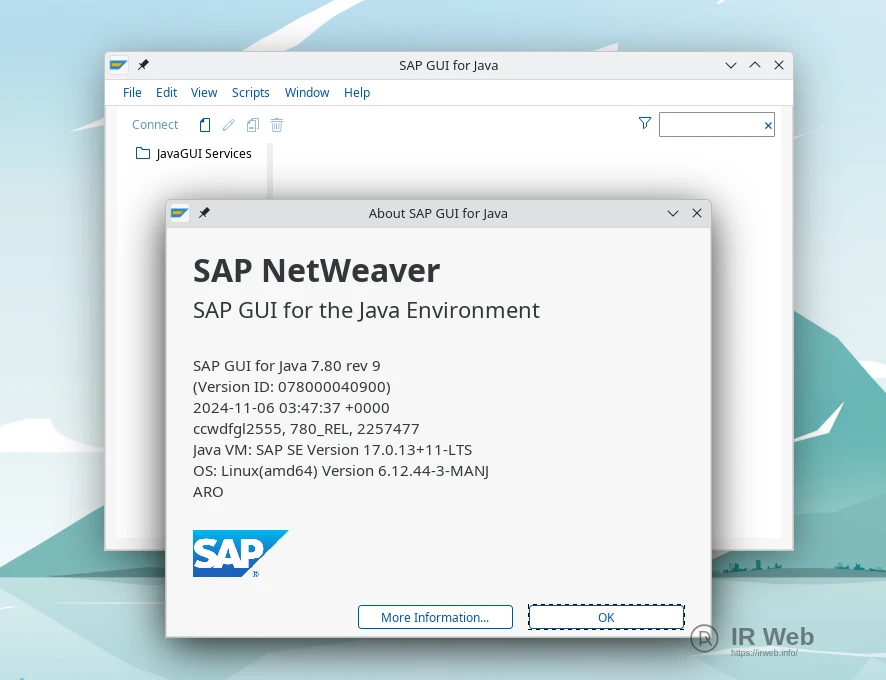Clear the filter field with the x icon
Image resolution: width=886 pixels, height=680 pixels.
[x=768, y=125]
